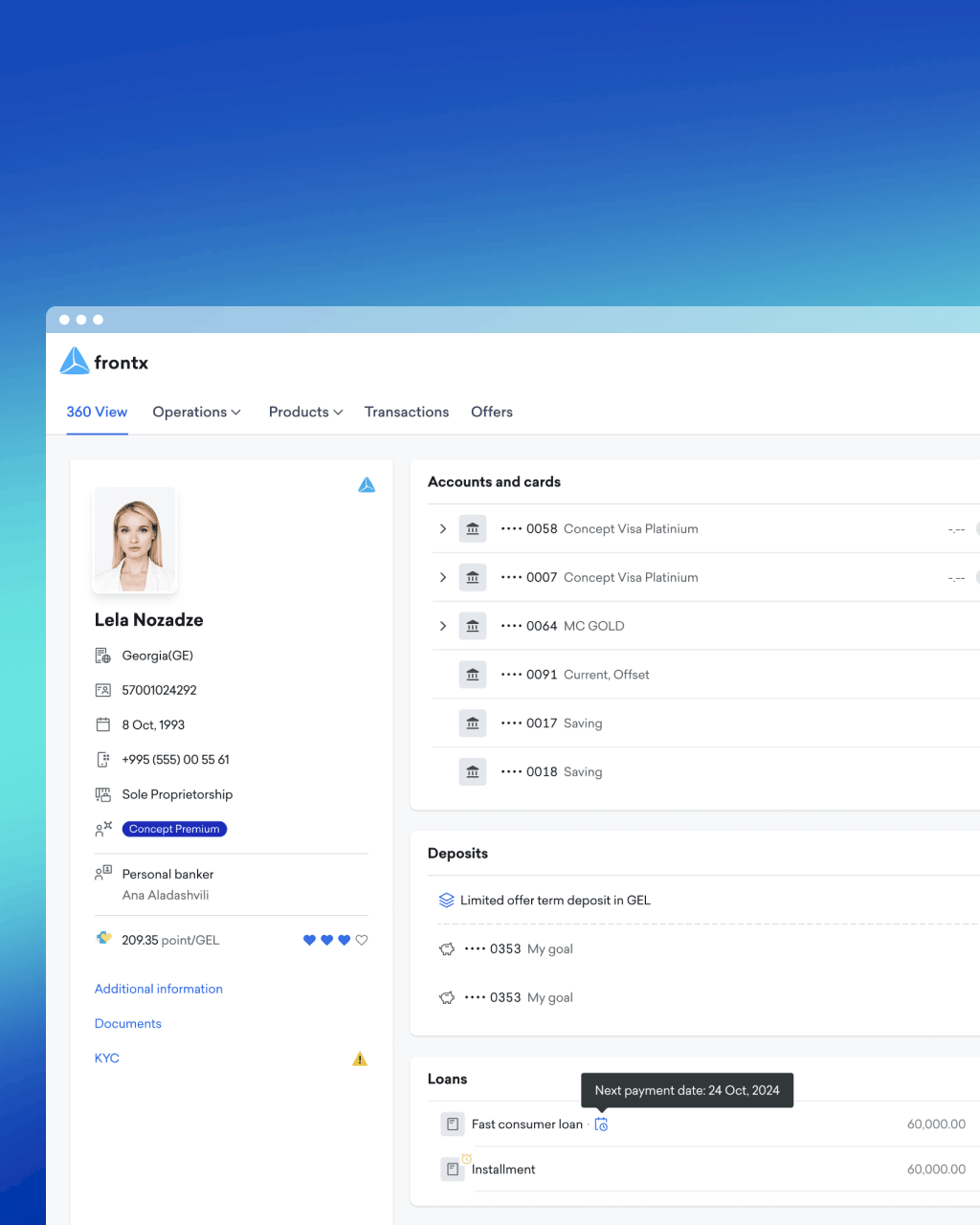The width and height of the screenshot is (980, 1225).
Task: Click the loyalty points icon next to 209.35
Action: click(x=103, y=938)
